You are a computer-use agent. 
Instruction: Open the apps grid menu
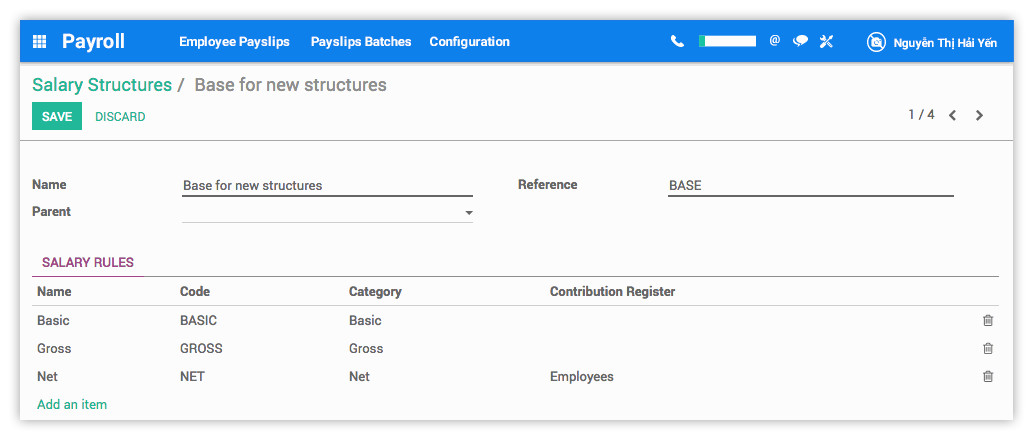pos(40,42)
